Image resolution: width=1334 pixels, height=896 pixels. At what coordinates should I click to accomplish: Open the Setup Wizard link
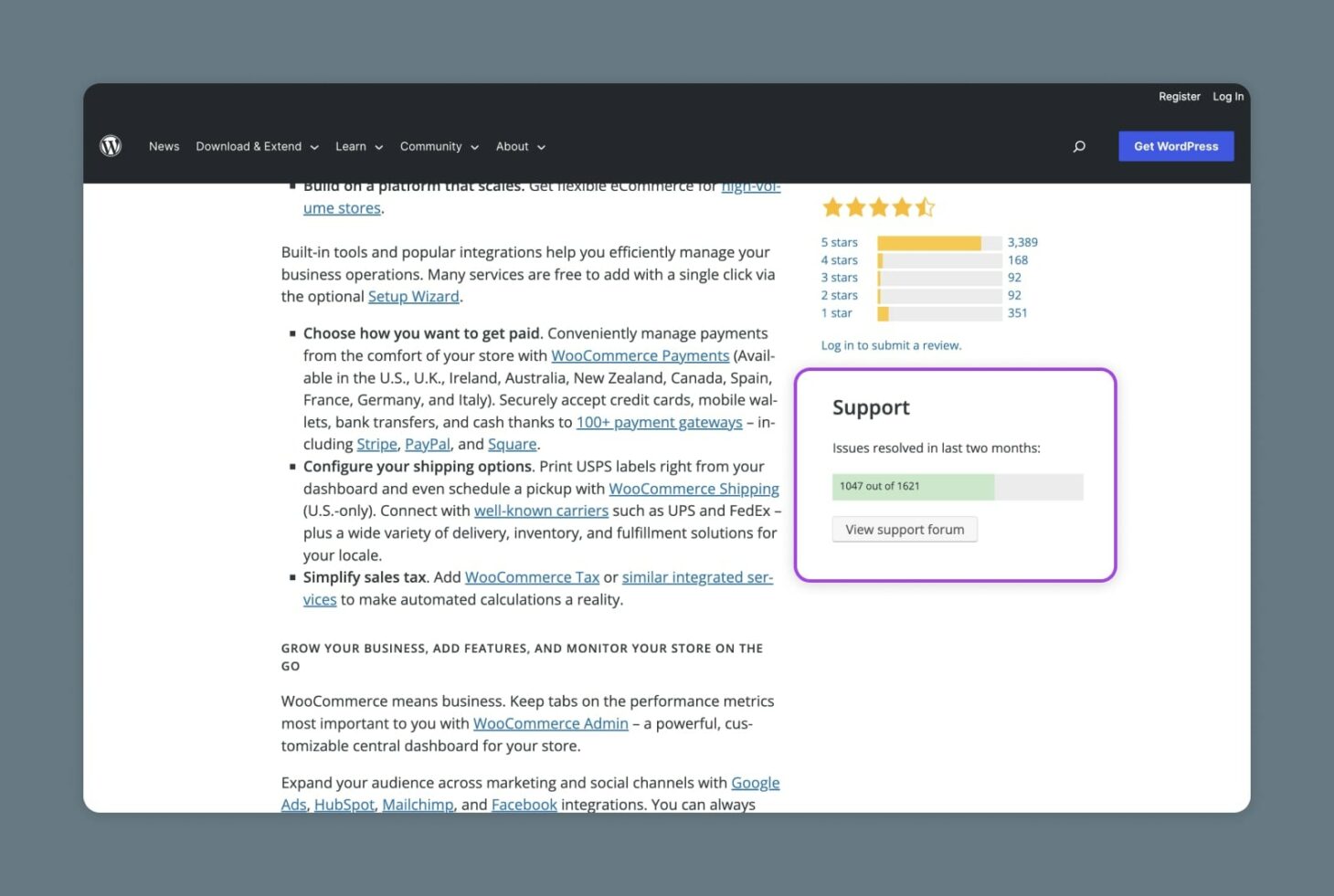coord(413,296)
